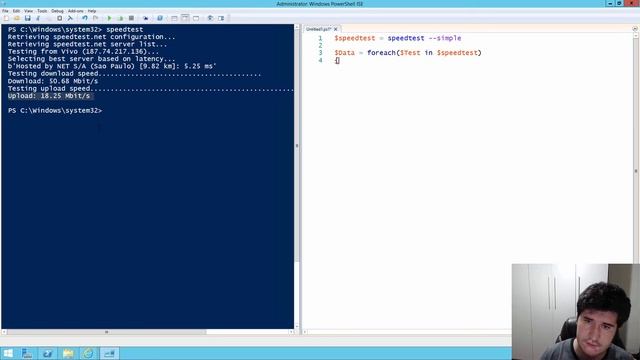Click the Run Selection toolbar icon
The width and height of the screenshot is (640, 360).
coord(120,18)
